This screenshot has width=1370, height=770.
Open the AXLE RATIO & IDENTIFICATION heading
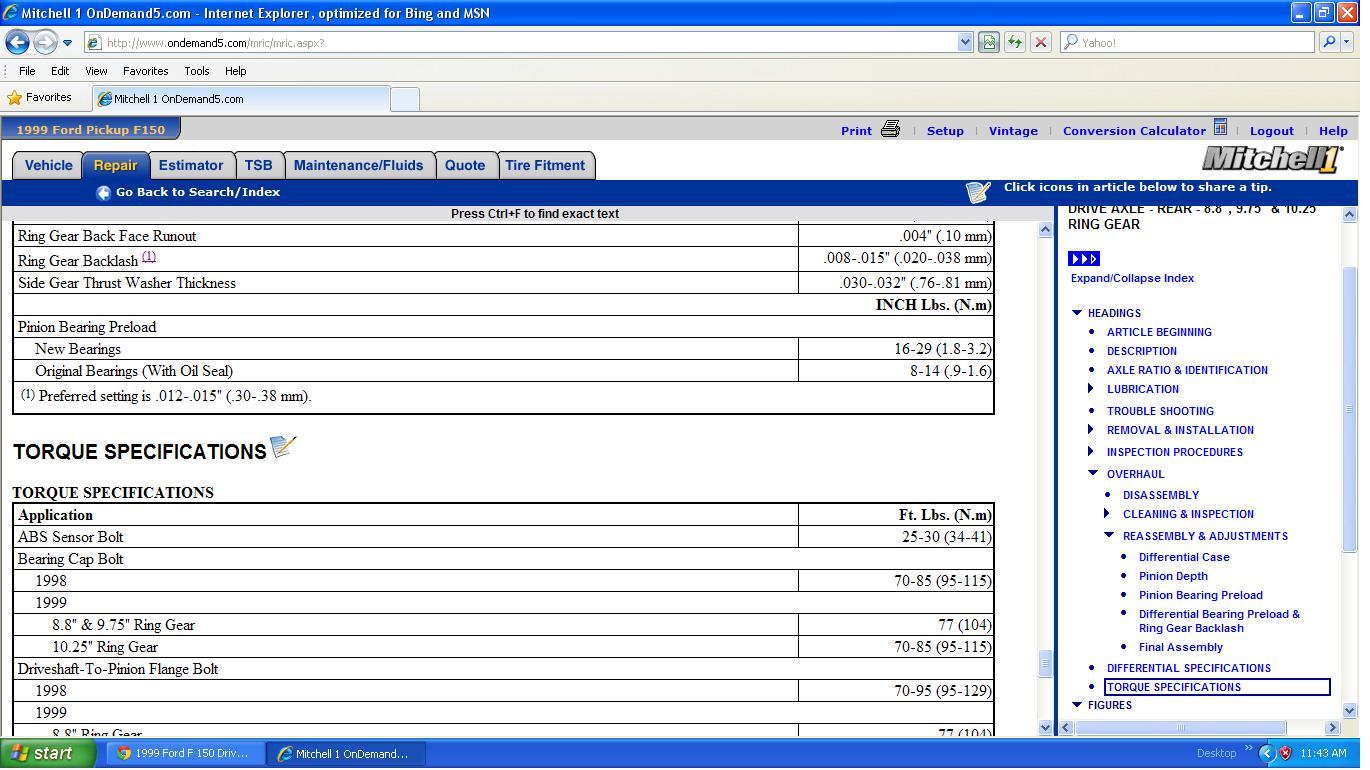(1187, 370)
